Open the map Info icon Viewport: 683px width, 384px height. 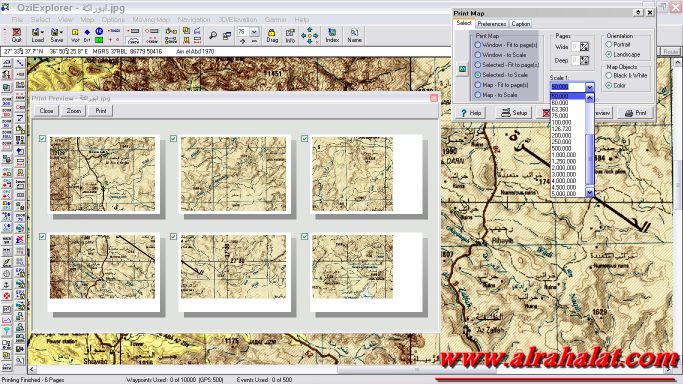click(x=290, y=35)
